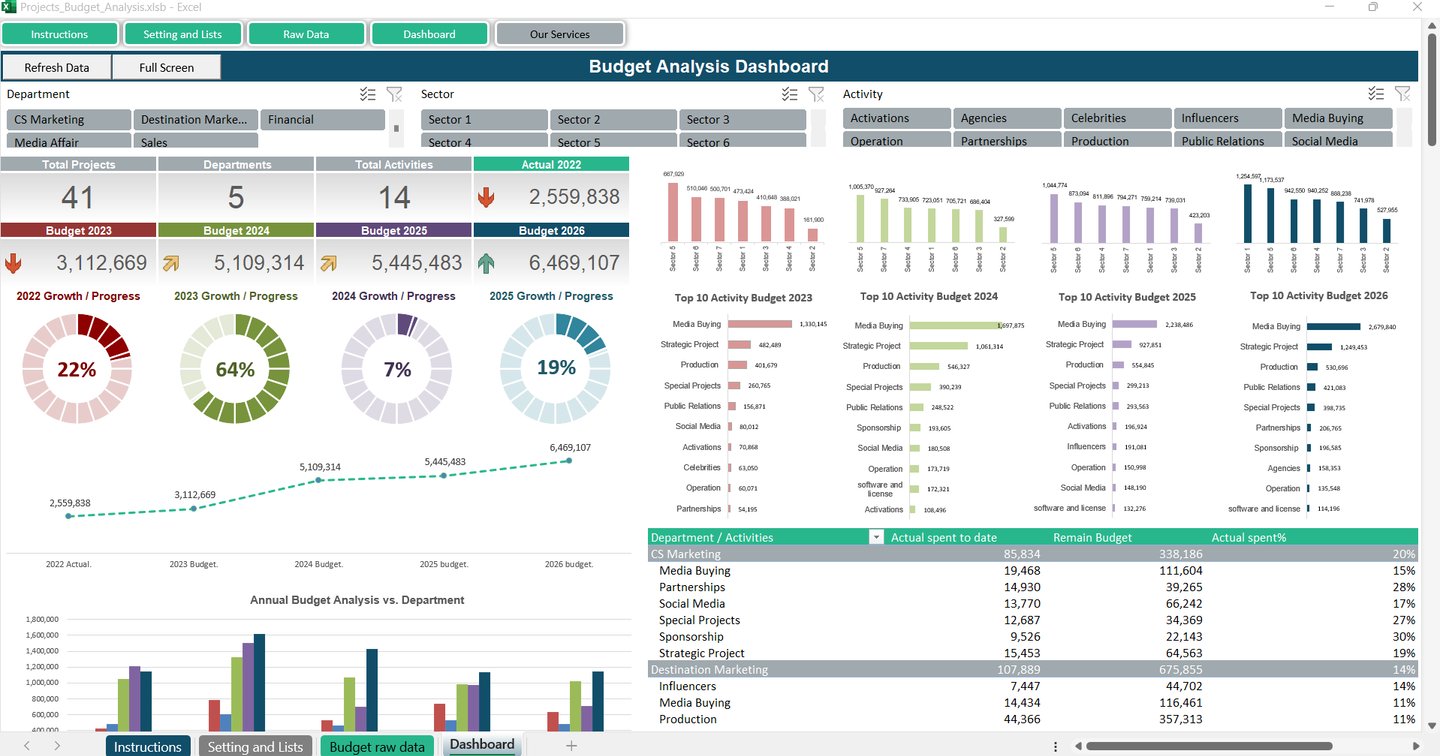Add a new worksheet with the plus icon
This screenshot has width=1440, height=756.
coord(571,744)
